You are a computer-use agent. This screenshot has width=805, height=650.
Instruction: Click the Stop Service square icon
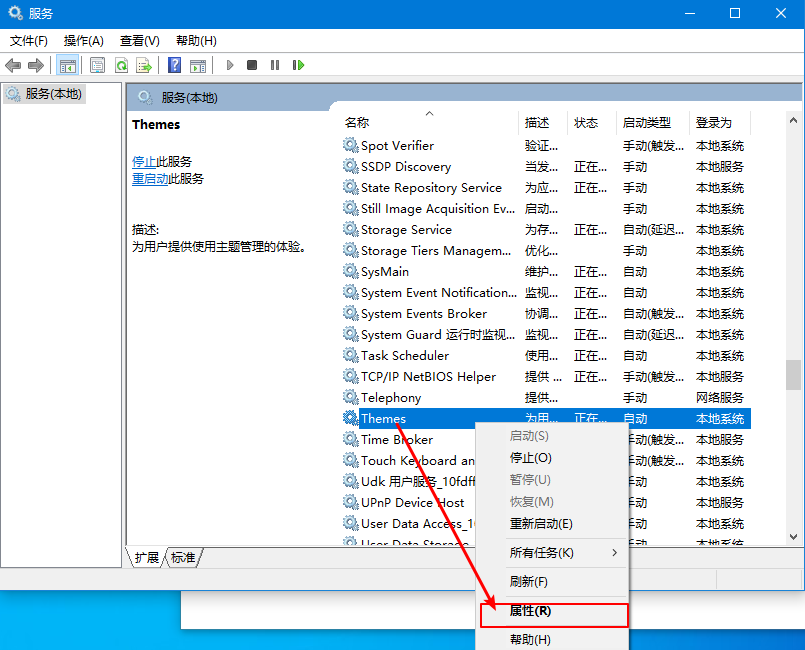click(x=252, y=65)
